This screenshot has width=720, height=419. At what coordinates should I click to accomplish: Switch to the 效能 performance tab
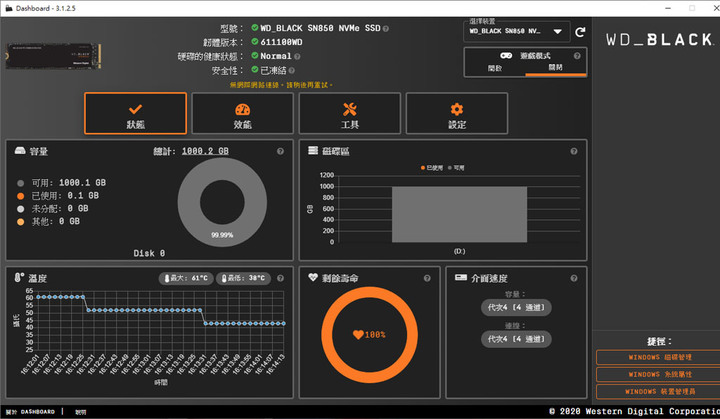click(x=242, y=113)
